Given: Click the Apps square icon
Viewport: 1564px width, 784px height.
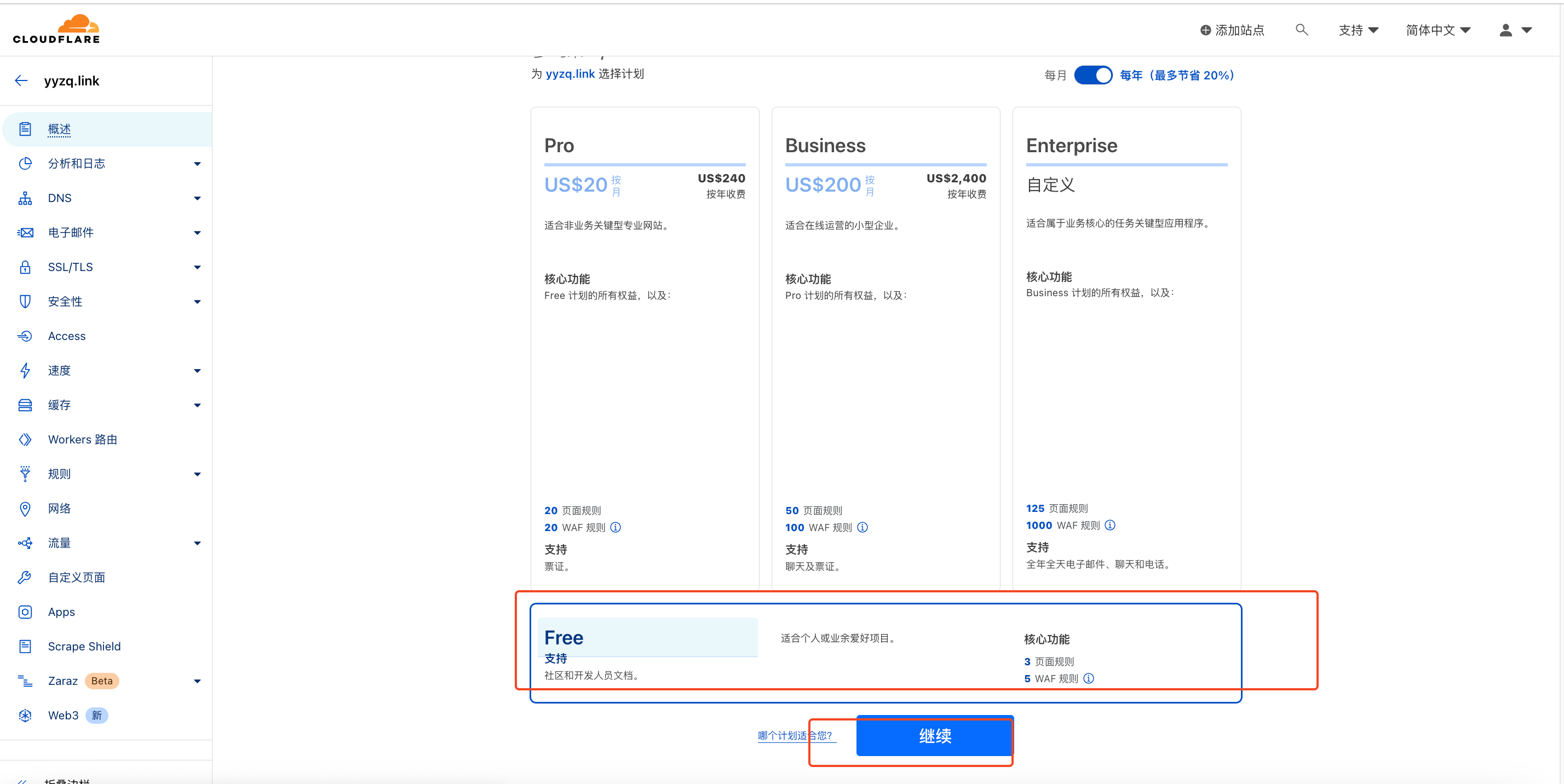Looking at the screenshot, I should tap(25, 612).
